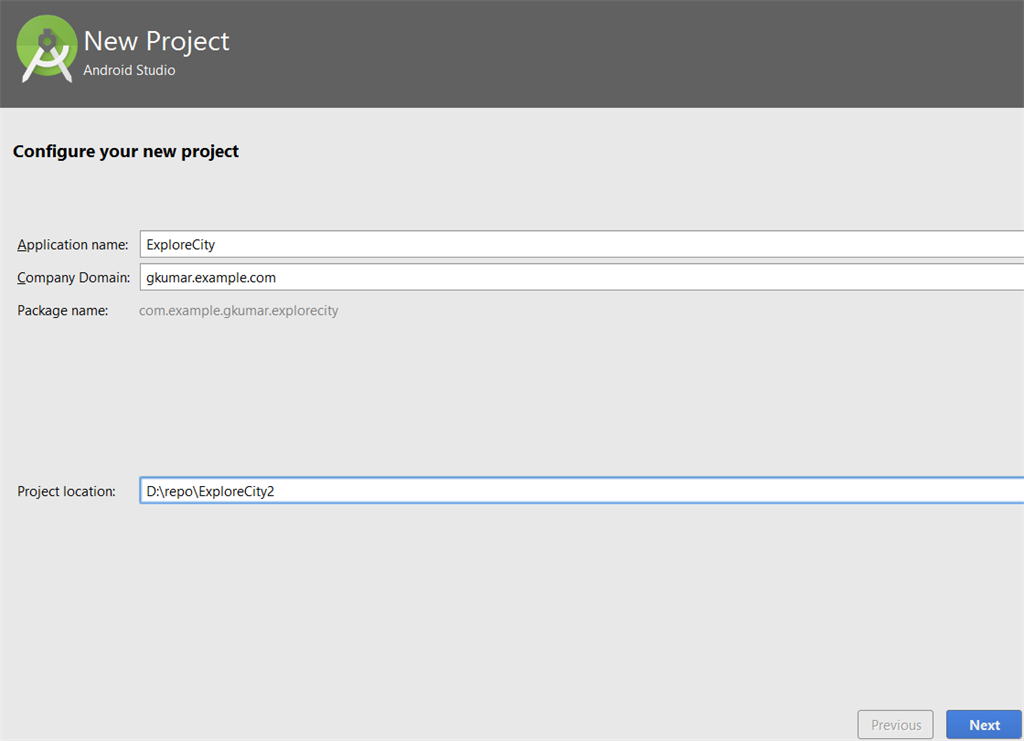The width and height of the screenshot is (1024, 741).
Task: Click the Android Studio logo icon
Action: click(47, 49)
